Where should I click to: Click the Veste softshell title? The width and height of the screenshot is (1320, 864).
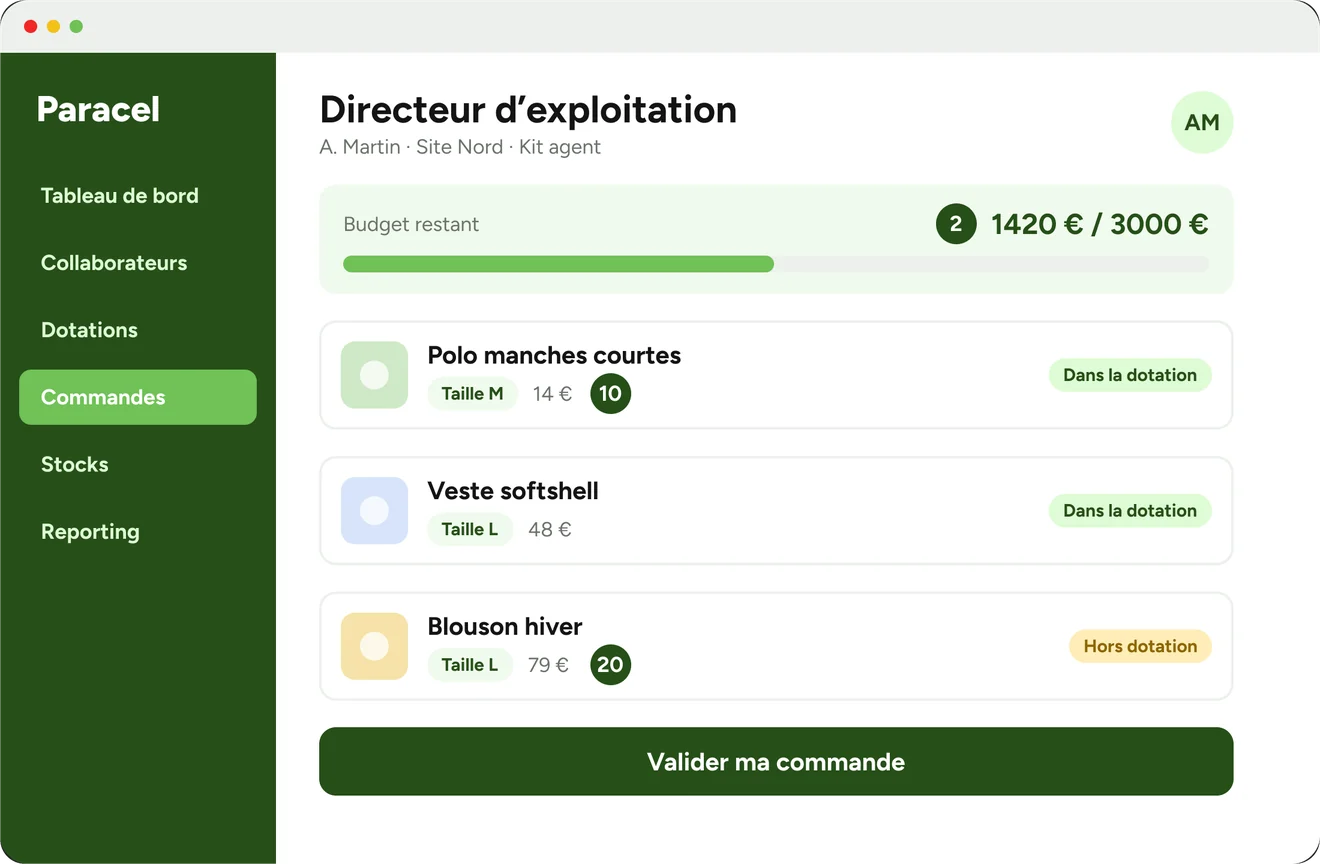point(513,491)
